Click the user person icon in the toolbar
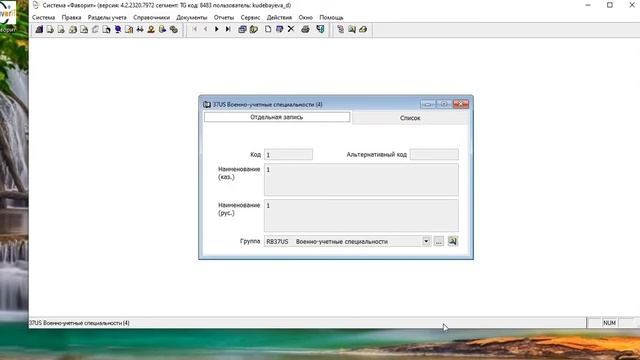The width and height of the screenshot is (640, 360). tap(151, 29)
